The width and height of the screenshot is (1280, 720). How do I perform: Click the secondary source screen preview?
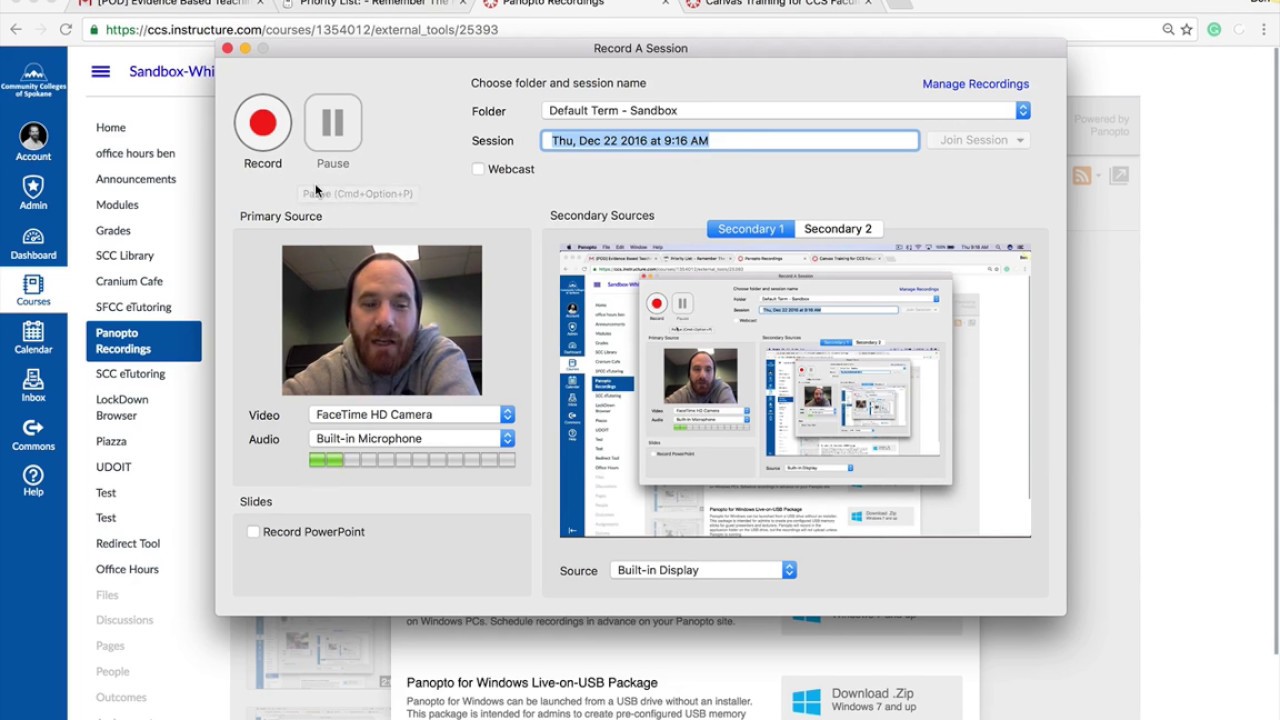[x=795, y=390]
